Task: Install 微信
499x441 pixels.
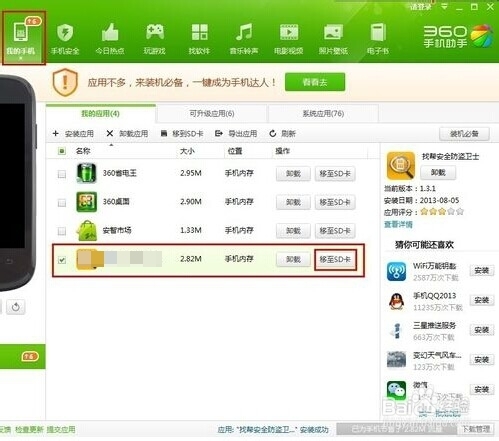Action: [482, 389]
